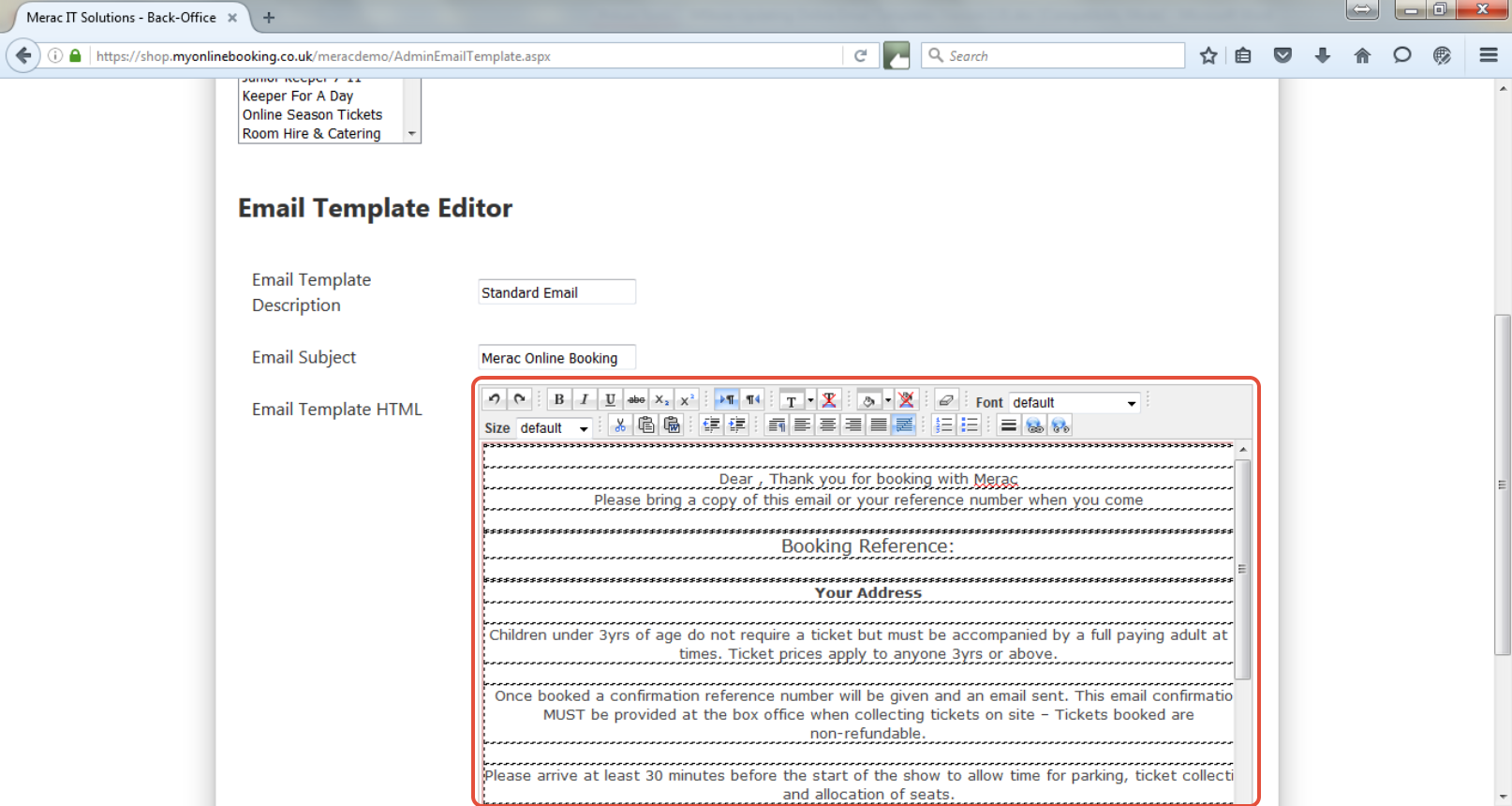This screenshot has height=806, width=1512.
Task: Click the editor's vertical scrollbar thumb
Action: point(1242,569)
